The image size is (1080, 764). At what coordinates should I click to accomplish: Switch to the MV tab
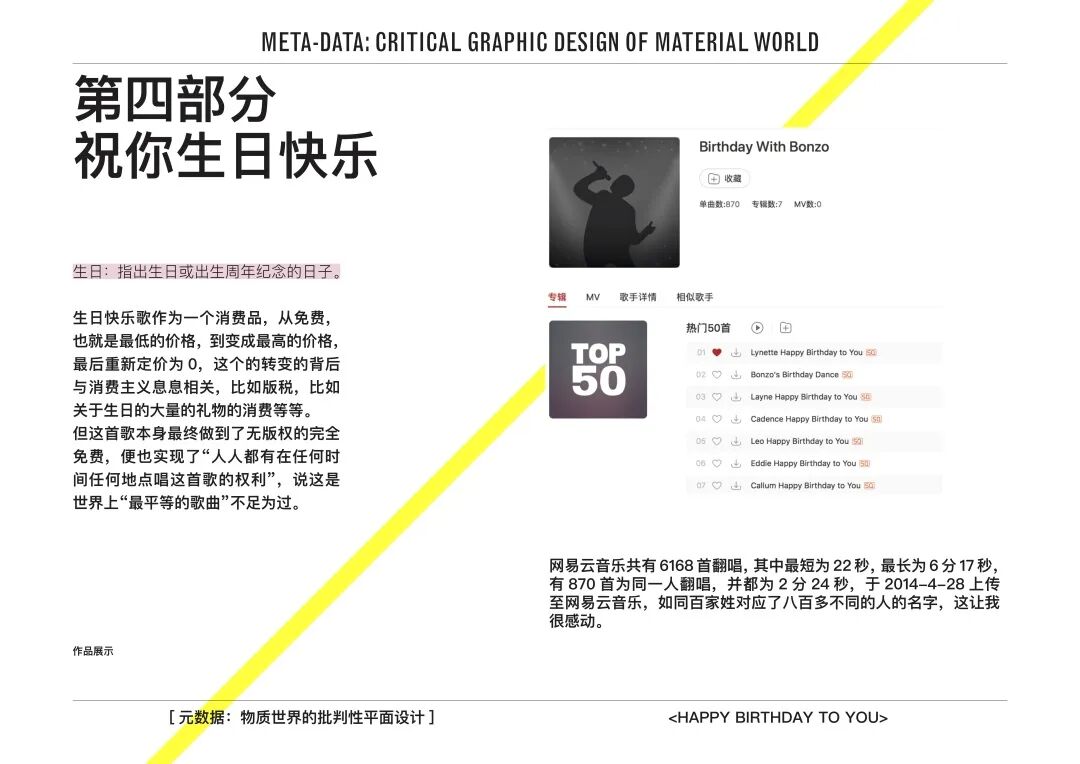pyautogui.click(x=591, y=297)
